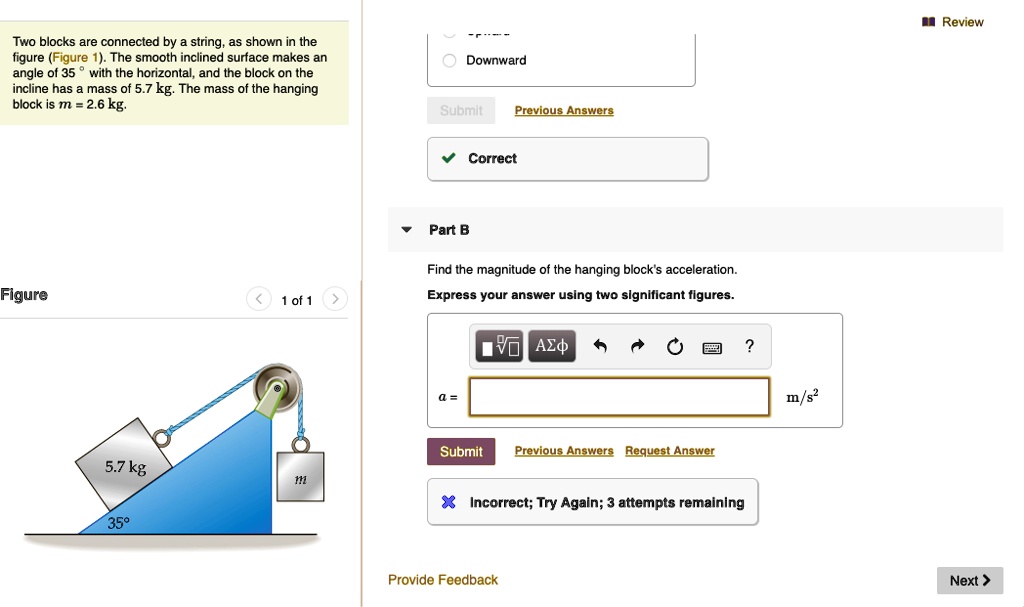Screen dimensions: 1024x607
Task: Open Part A Previous Answers link
Action: click(564, 110)
